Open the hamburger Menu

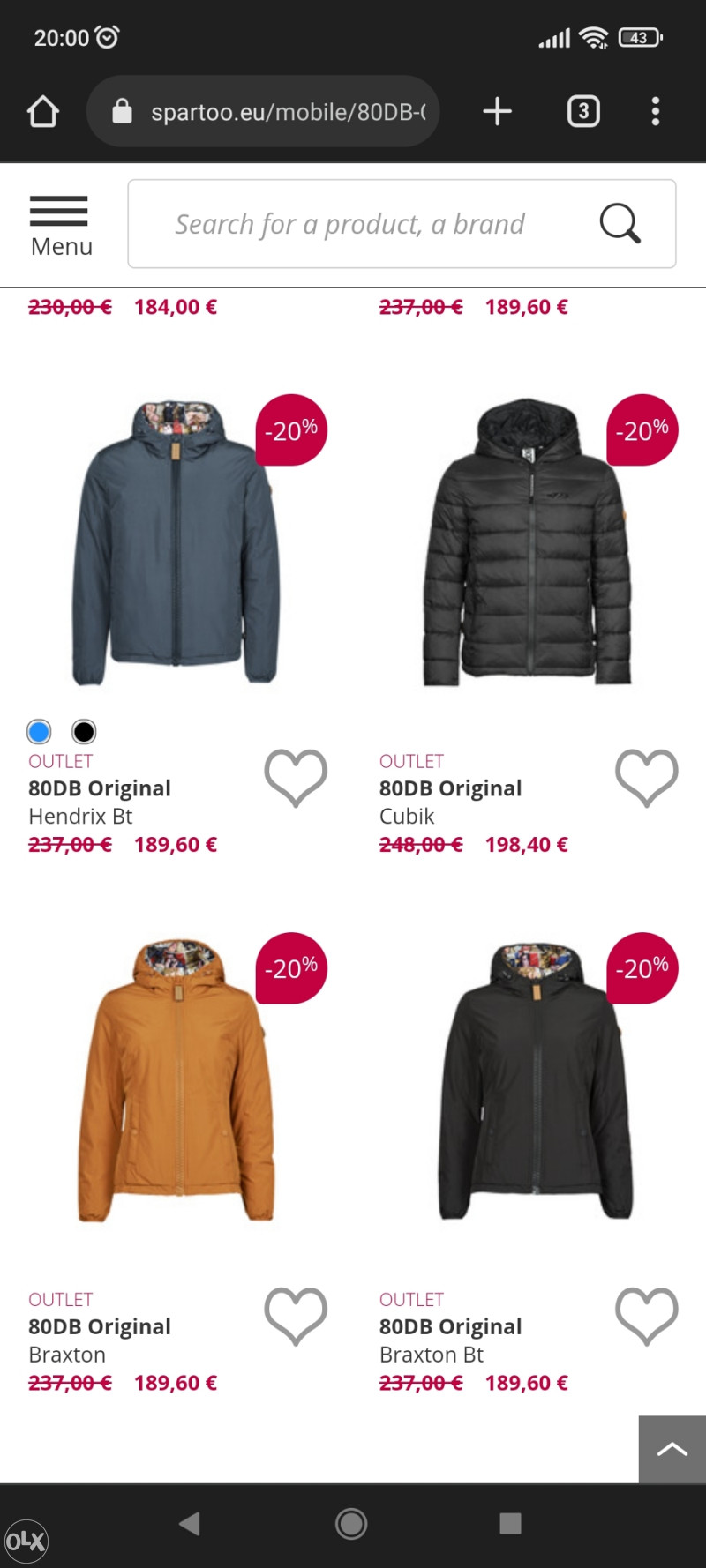(x=60, y=226)
